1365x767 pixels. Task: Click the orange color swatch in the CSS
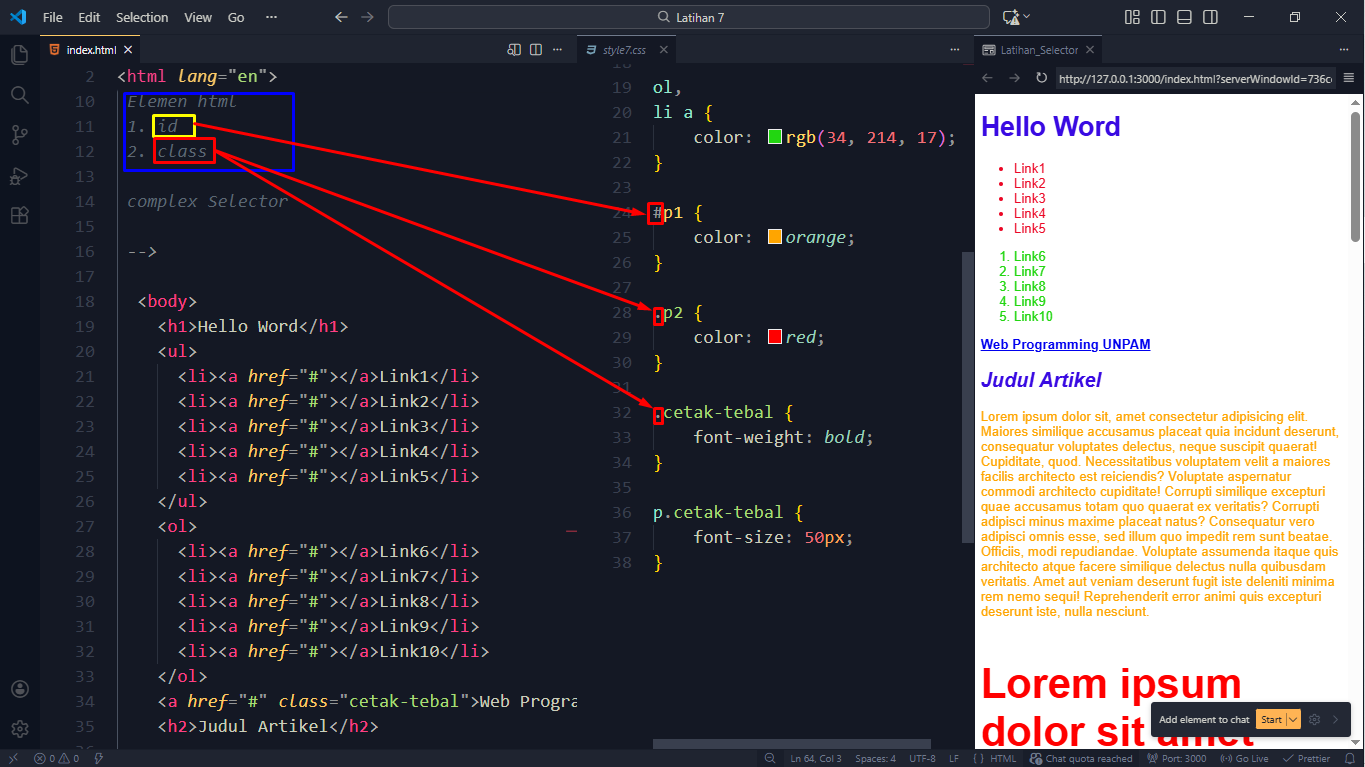[773, 237]
